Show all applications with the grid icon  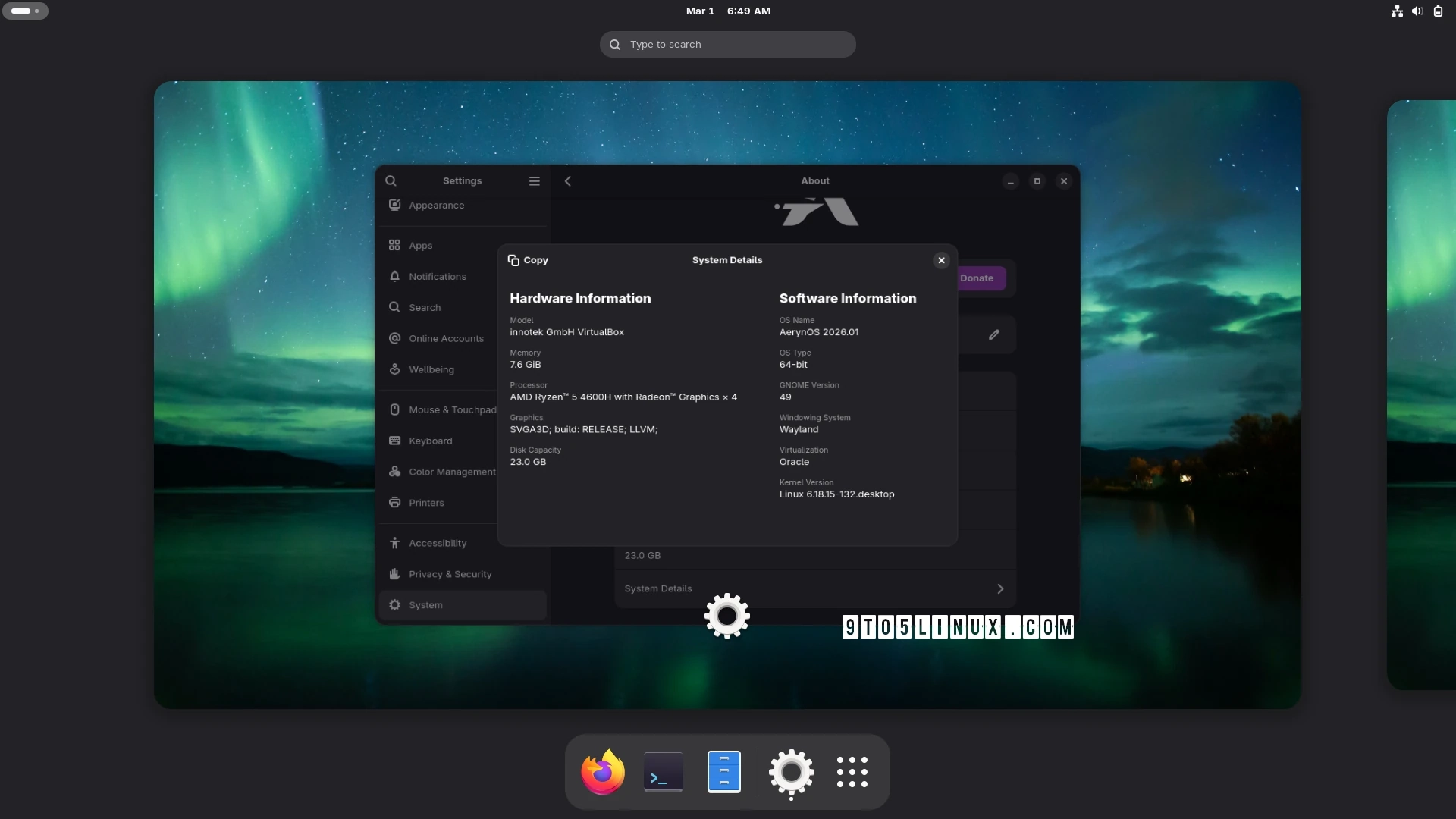coord(852,772)
